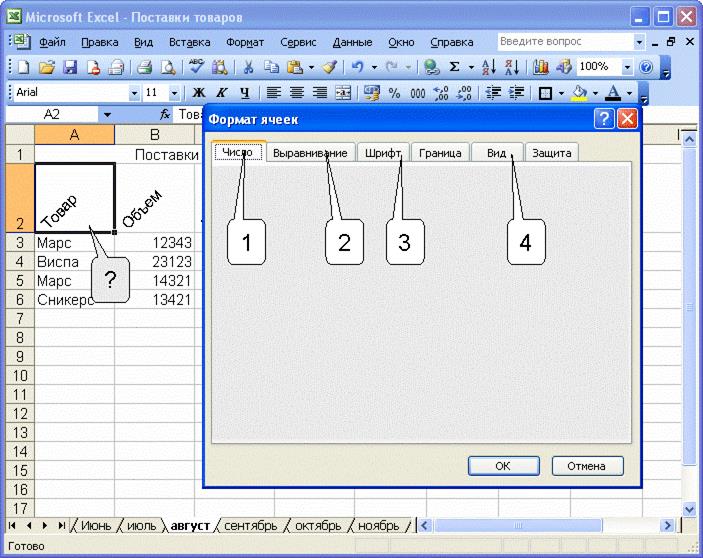The image size is (703, 558).
Task: Click the OK button in dialog
Action: [x=503, y=466]
